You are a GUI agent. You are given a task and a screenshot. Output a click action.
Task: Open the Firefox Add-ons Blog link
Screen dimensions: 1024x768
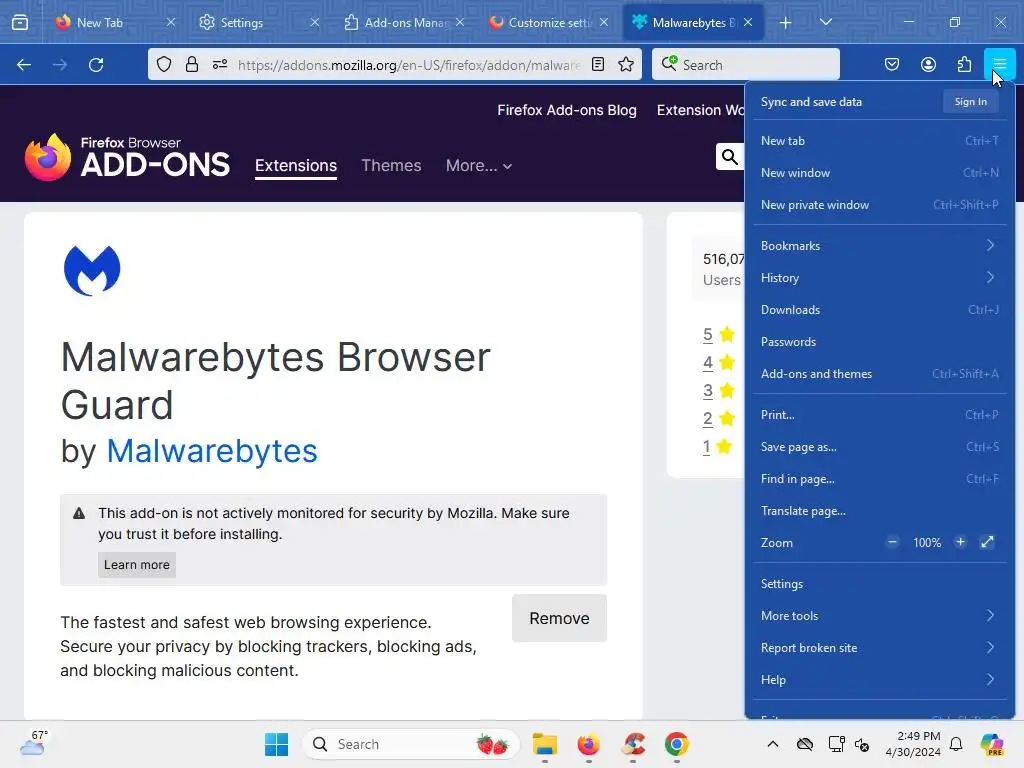(567, 110)
